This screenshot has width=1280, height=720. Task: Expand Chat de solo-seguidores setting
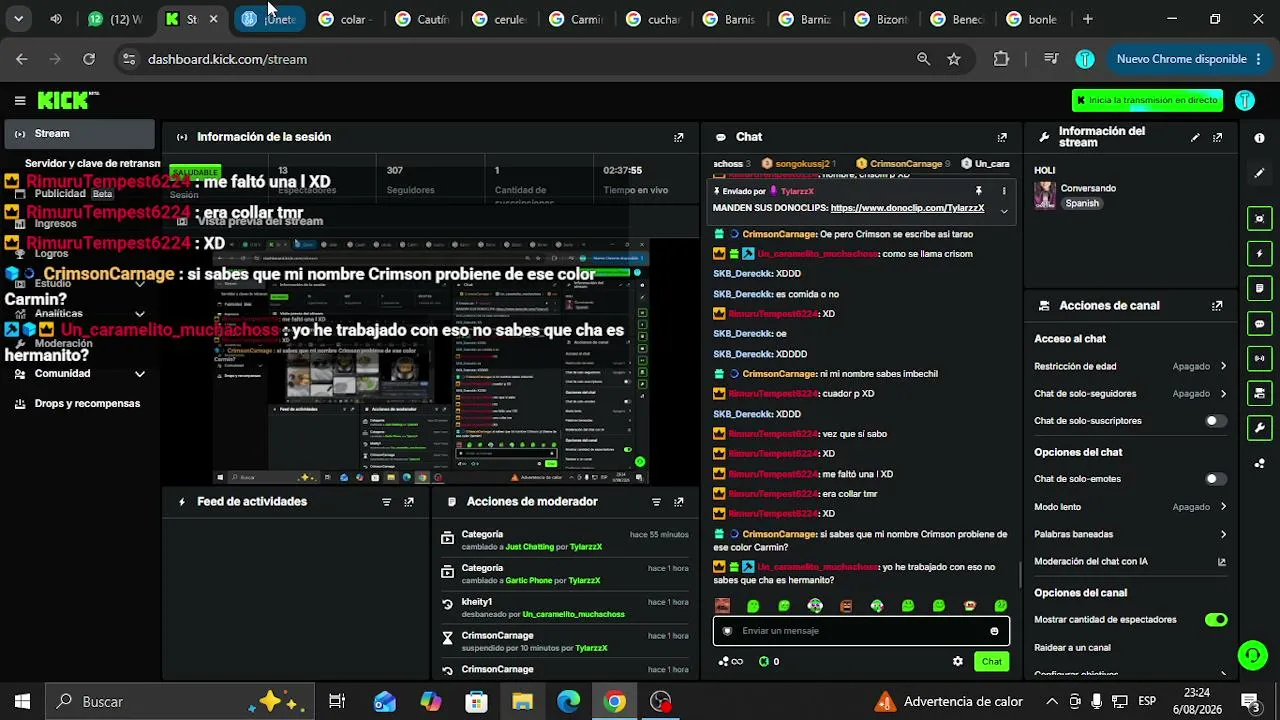[x=1130, y=394]
